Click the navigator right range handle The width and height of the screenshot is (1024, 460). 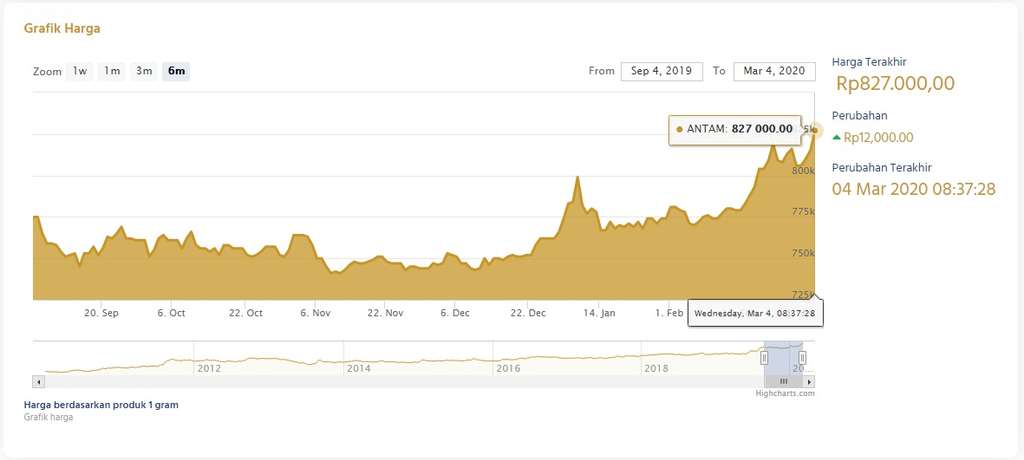point(802,357)
